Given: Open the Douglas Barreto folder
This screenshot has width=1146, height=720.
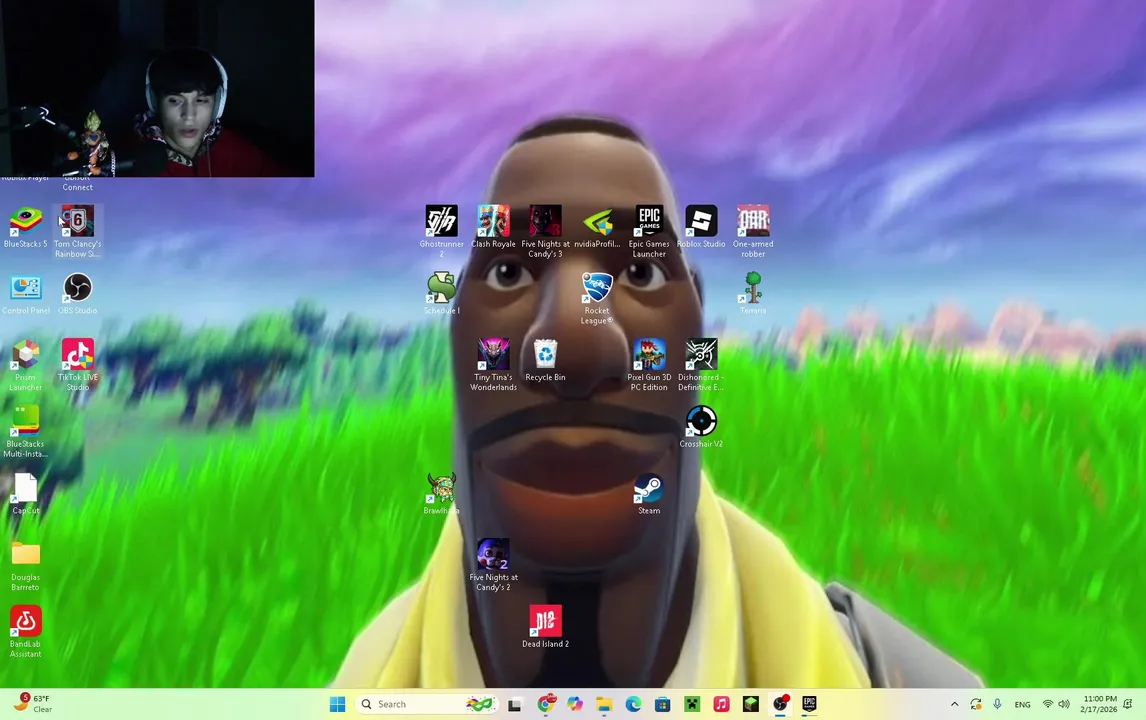Looking at the screenshot, I should tap(26, 566).
